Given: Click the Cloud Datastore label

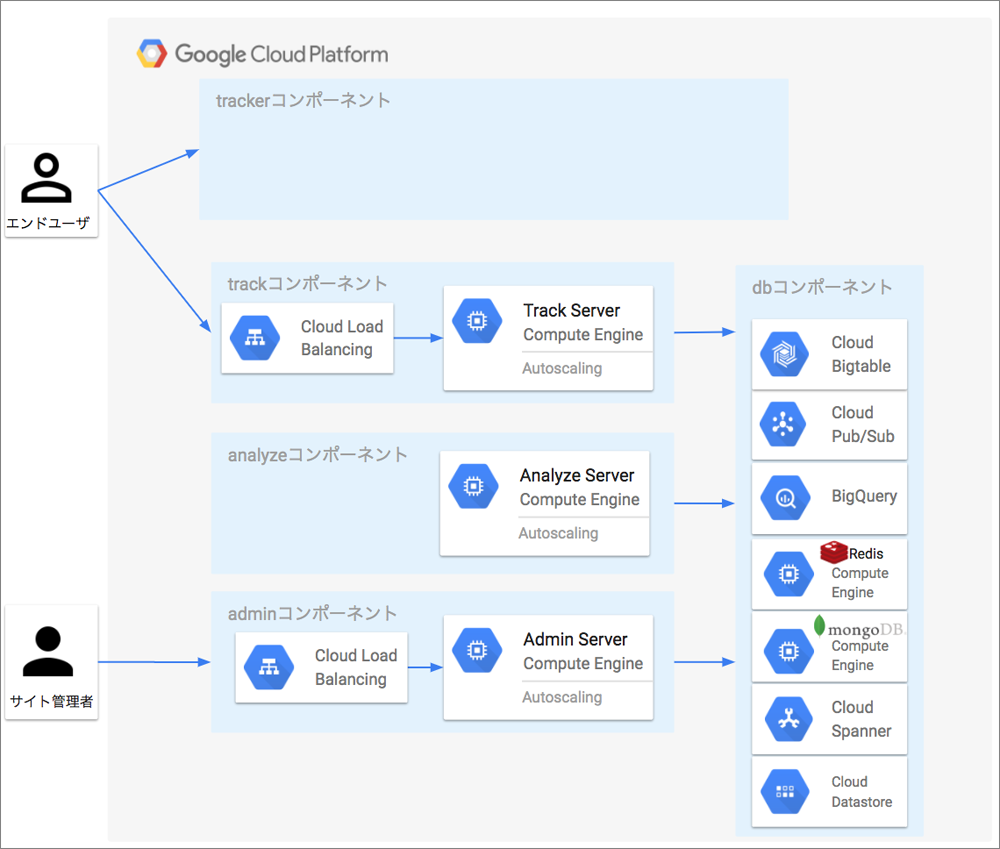Looking at the screenshot, I should [x=862, y=792].
